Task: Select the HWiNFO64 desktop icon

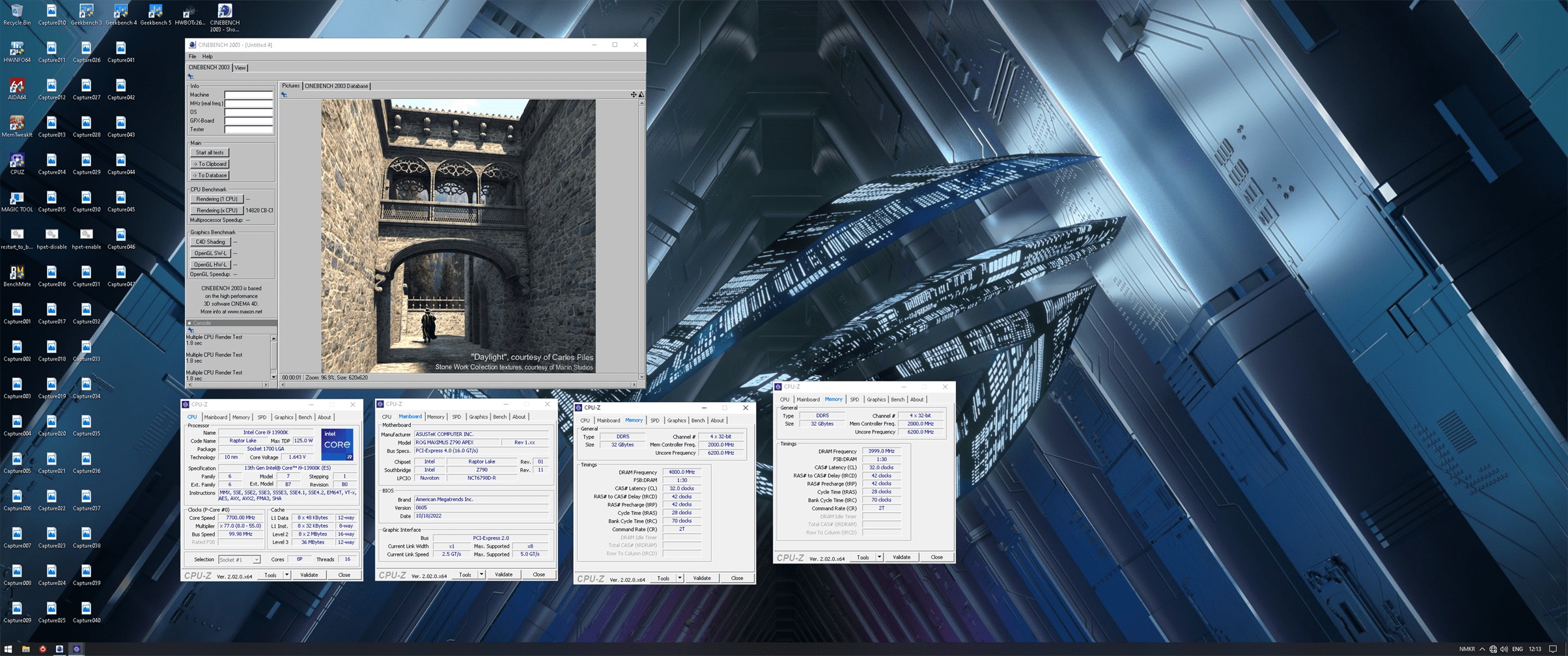Action: [x=17, y=52]
